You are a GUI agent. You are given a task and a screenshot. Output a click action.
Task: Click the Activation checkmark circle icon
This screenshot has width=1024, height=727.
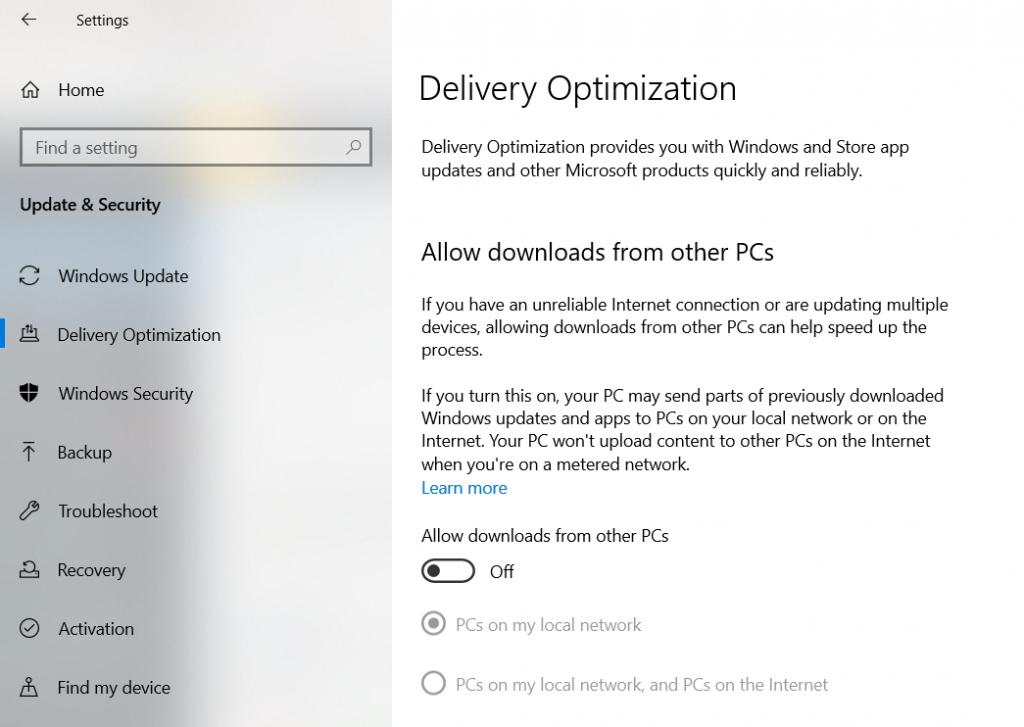[30, 629]
